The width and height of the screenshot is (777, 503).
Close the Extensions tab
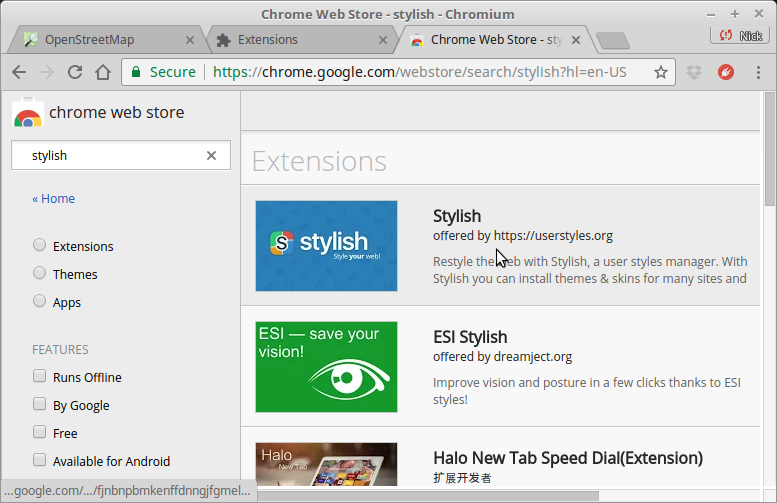tap(383, 40)
